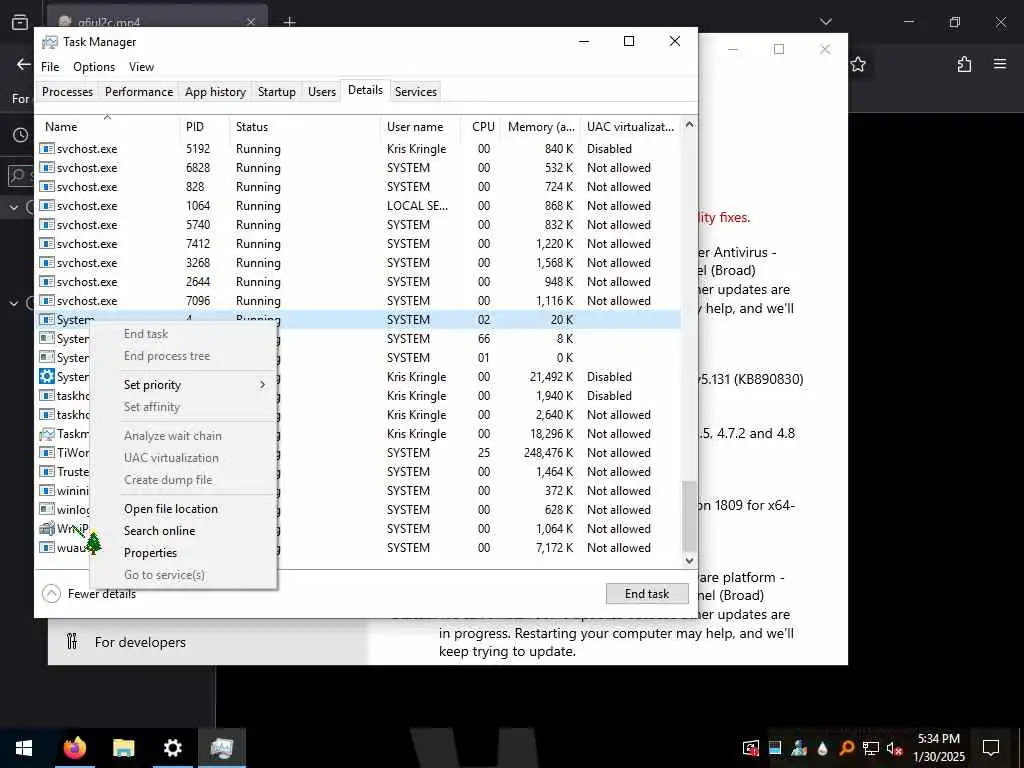1024x768 pixels.
Task: Click the bookmark star icon in Firefox
Action: (858, 64)
